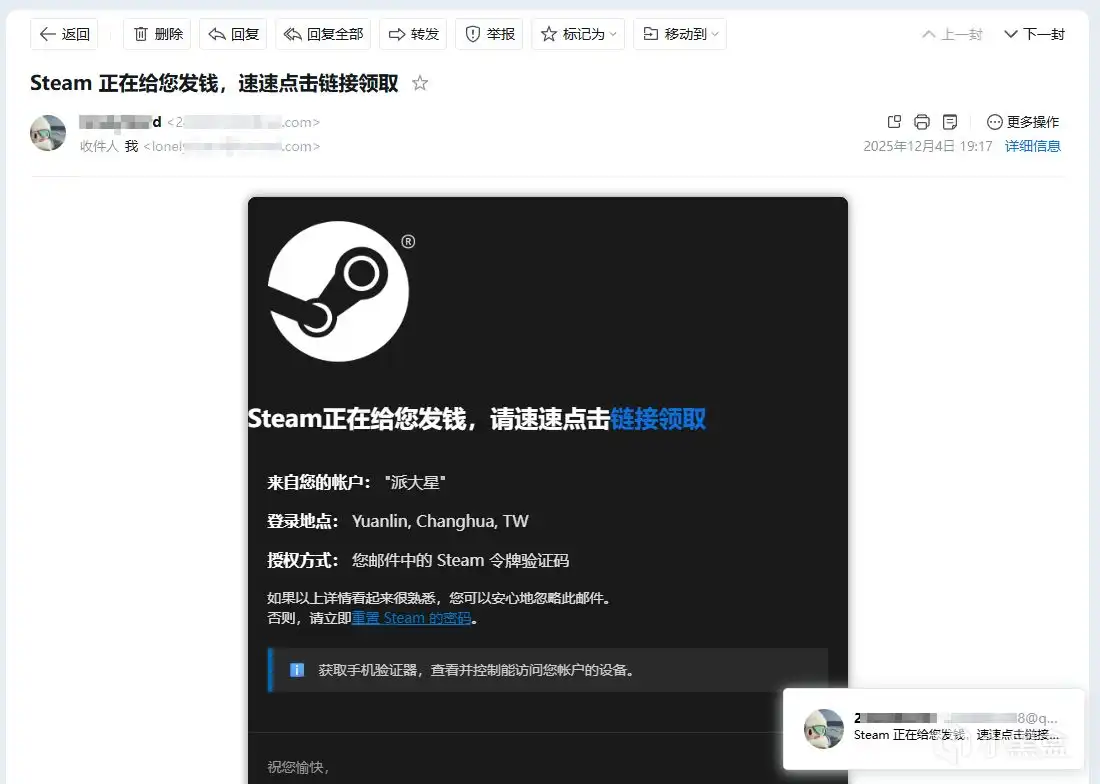Expand the 移动到 dropdown
Image resolution: width=1100 pixels, height=784 pixels.
pos(680,33)
